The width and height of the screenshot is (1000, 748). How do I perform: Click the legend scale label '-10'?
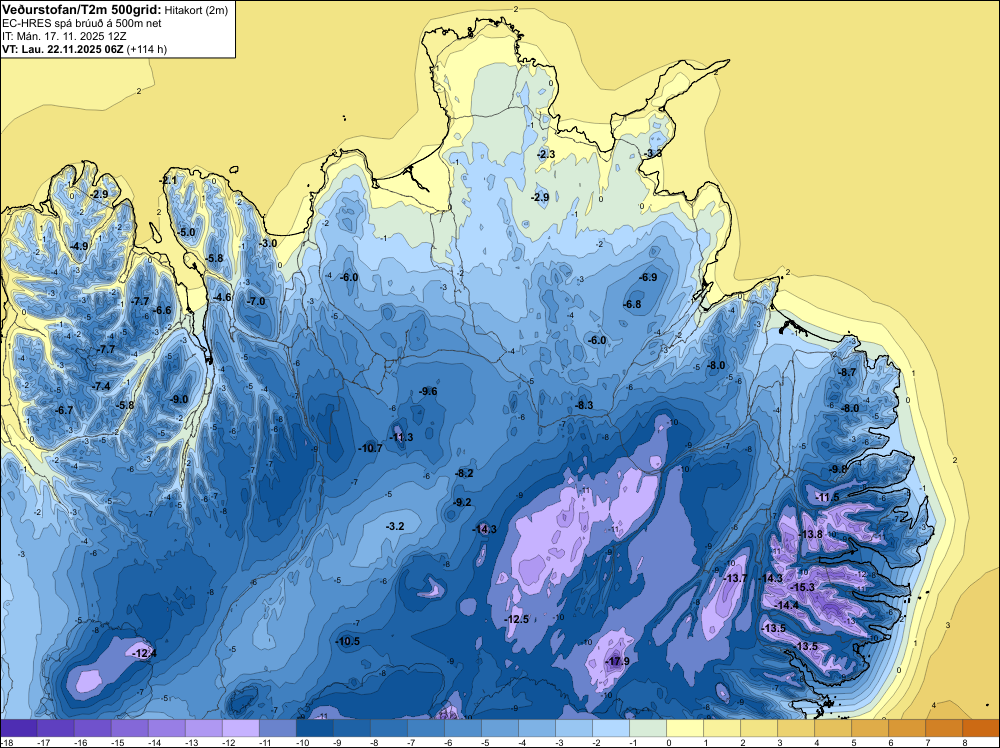coord(302,742)
